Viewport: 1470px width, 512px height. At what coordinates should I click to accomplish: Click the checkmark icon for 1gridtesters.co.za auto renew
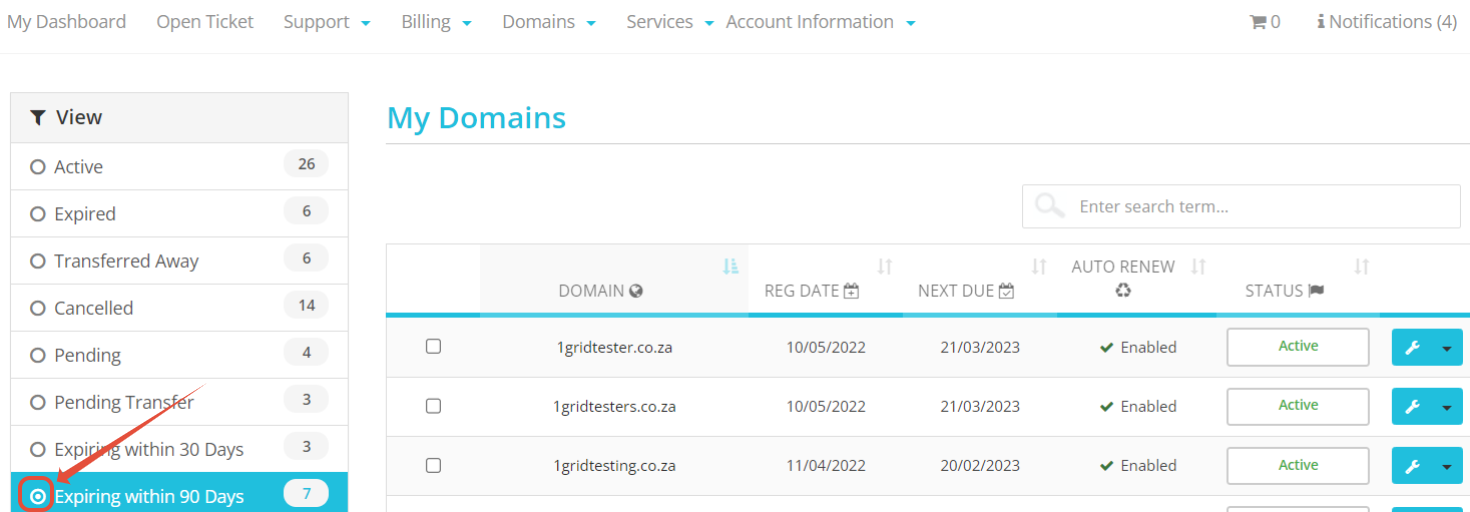(x=1106, y=406)
